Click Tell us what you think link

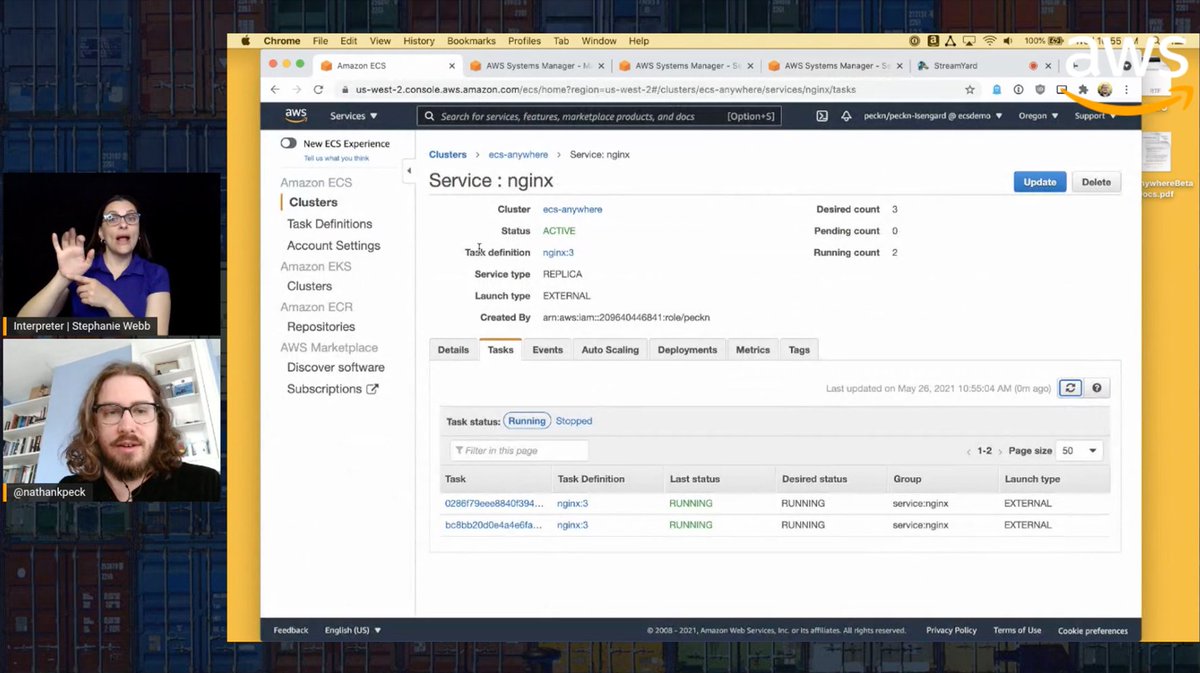[x=336, y=158]
